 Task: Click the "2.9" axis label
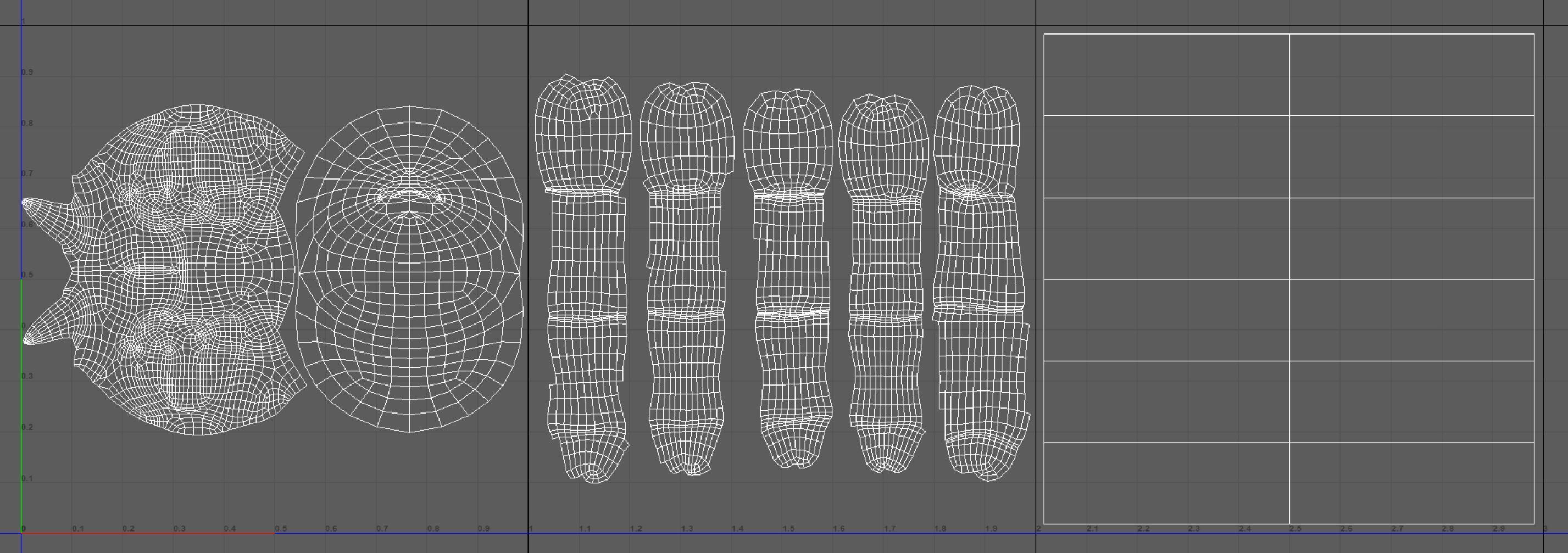pos(1499,529)
